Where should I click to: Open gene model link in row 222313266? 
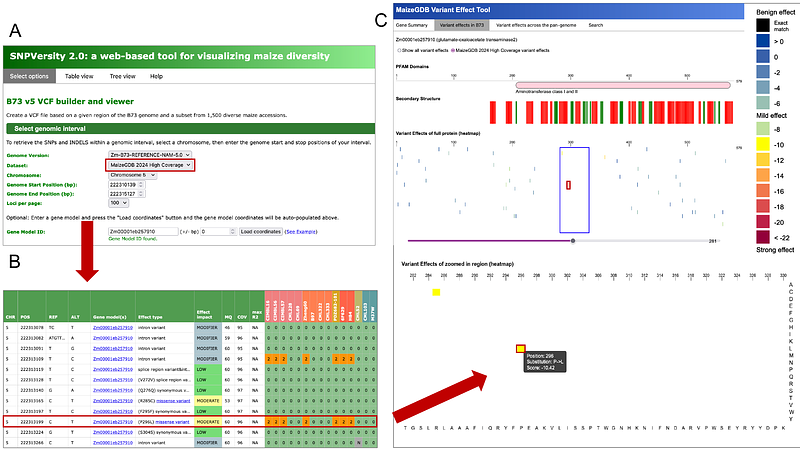tap(113, 443)
